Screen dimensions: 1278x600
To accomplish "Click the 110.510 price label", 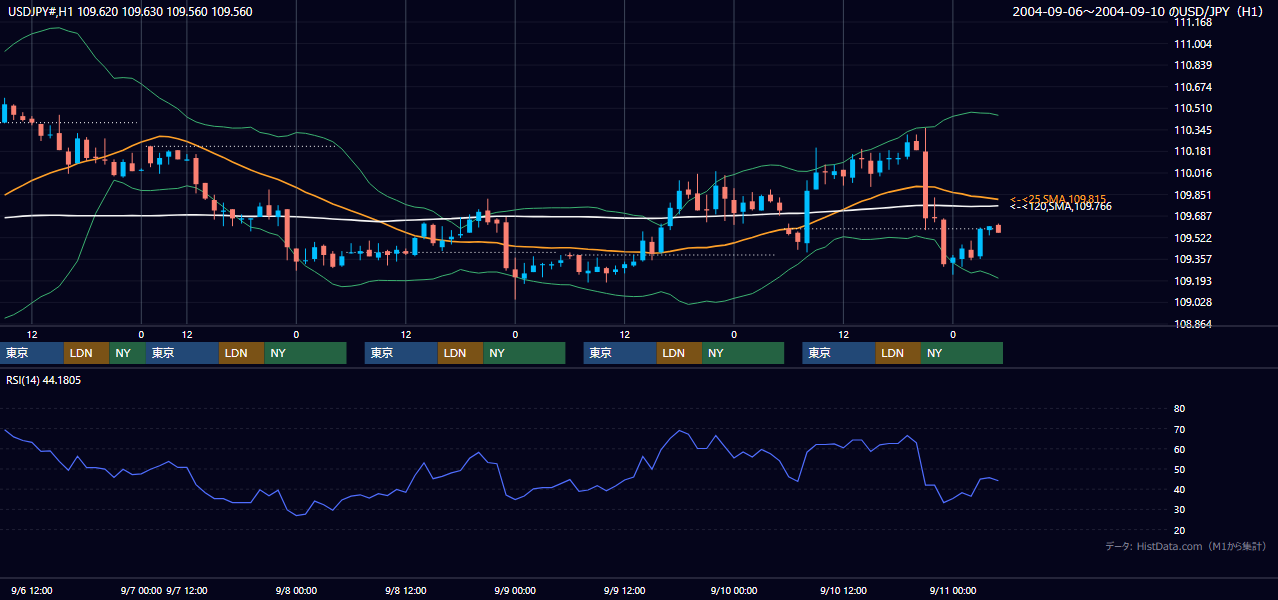I will tap(1192, 108).
